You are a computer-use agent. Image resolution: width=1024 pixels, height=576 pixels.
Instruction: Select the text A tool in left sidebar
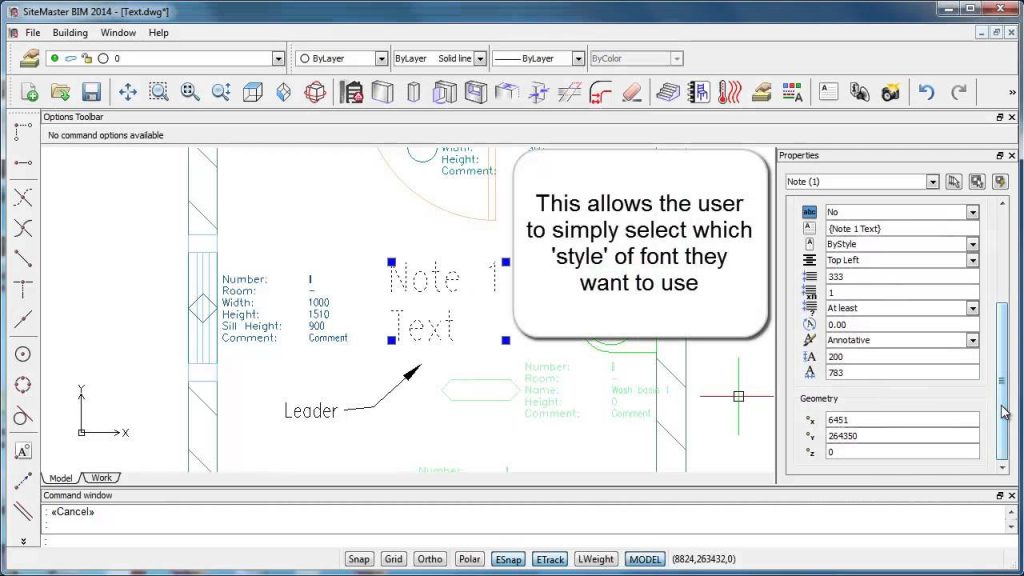tap(23, 451)
